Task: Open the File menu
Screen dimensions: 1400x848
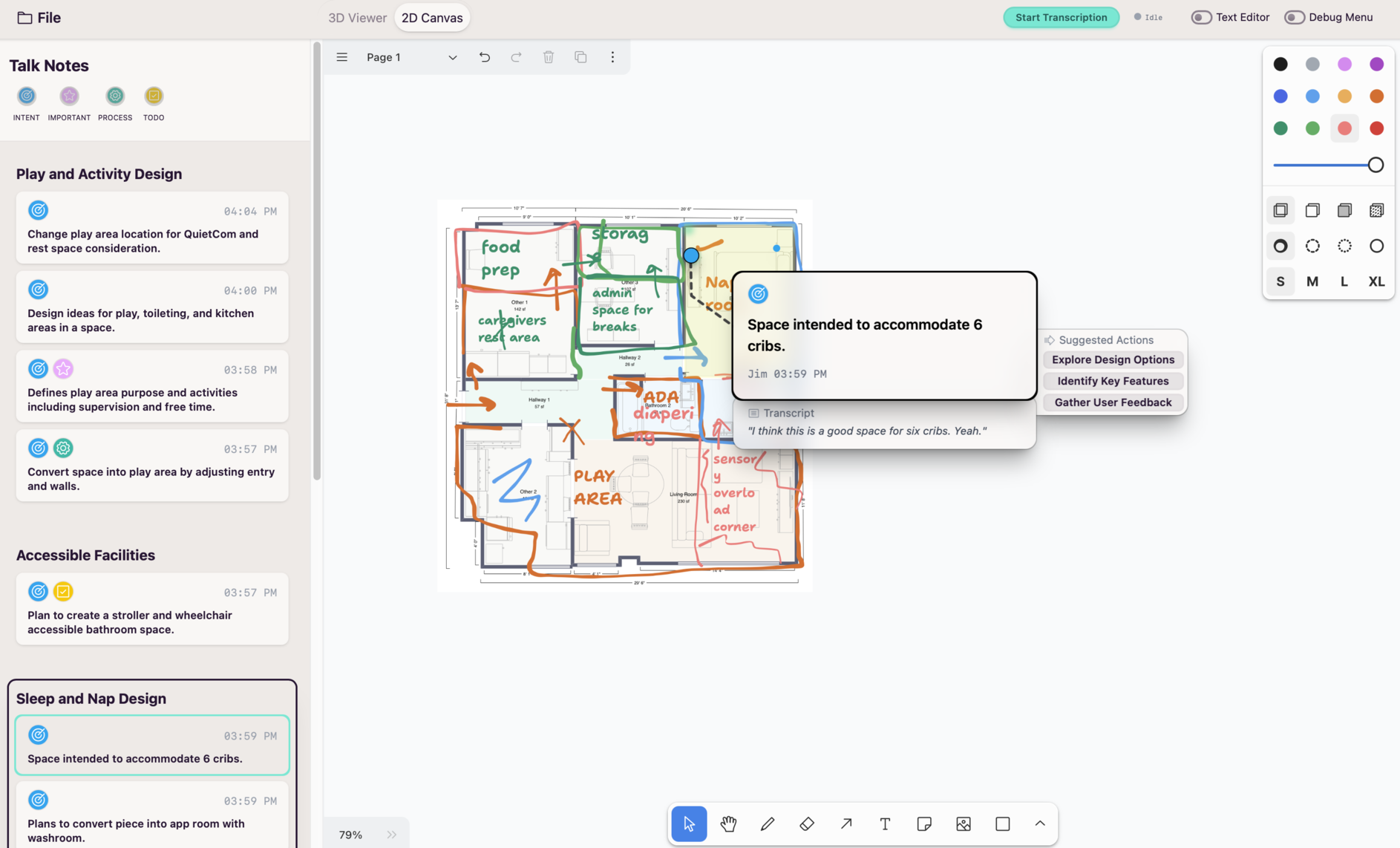Action: pyautogui.click(x=39, y=18)
